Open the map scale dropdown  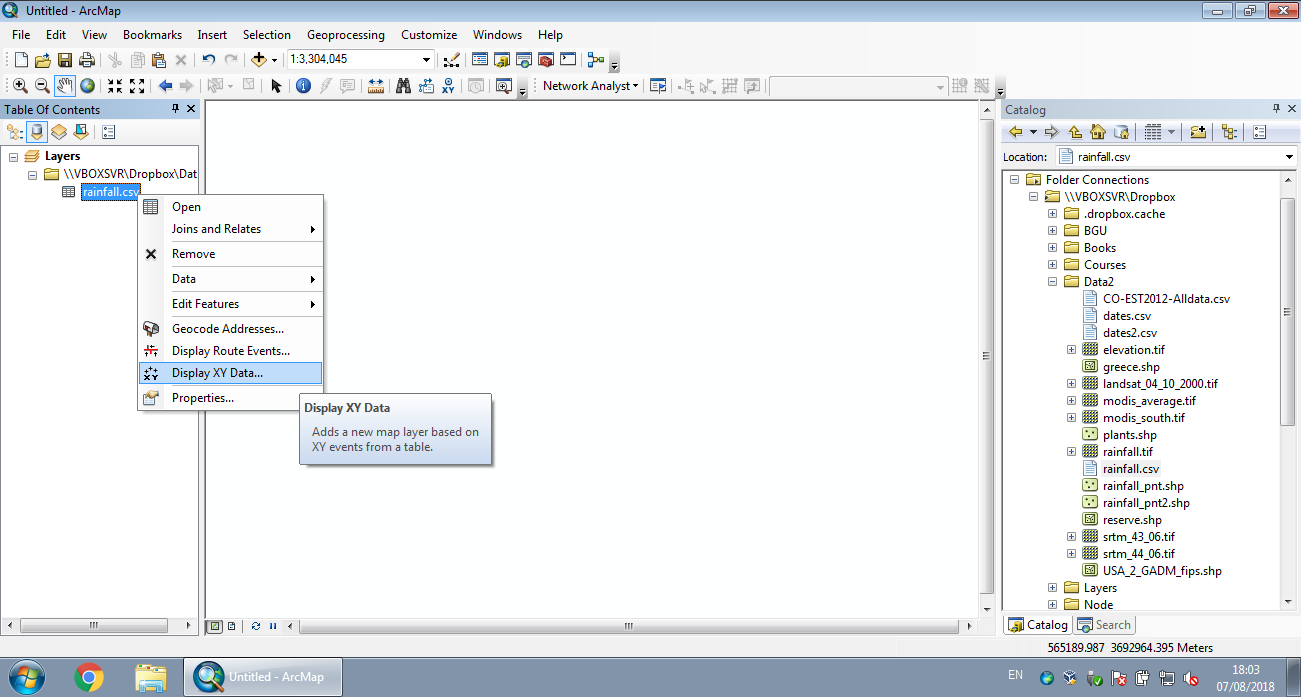coord(425,59)
